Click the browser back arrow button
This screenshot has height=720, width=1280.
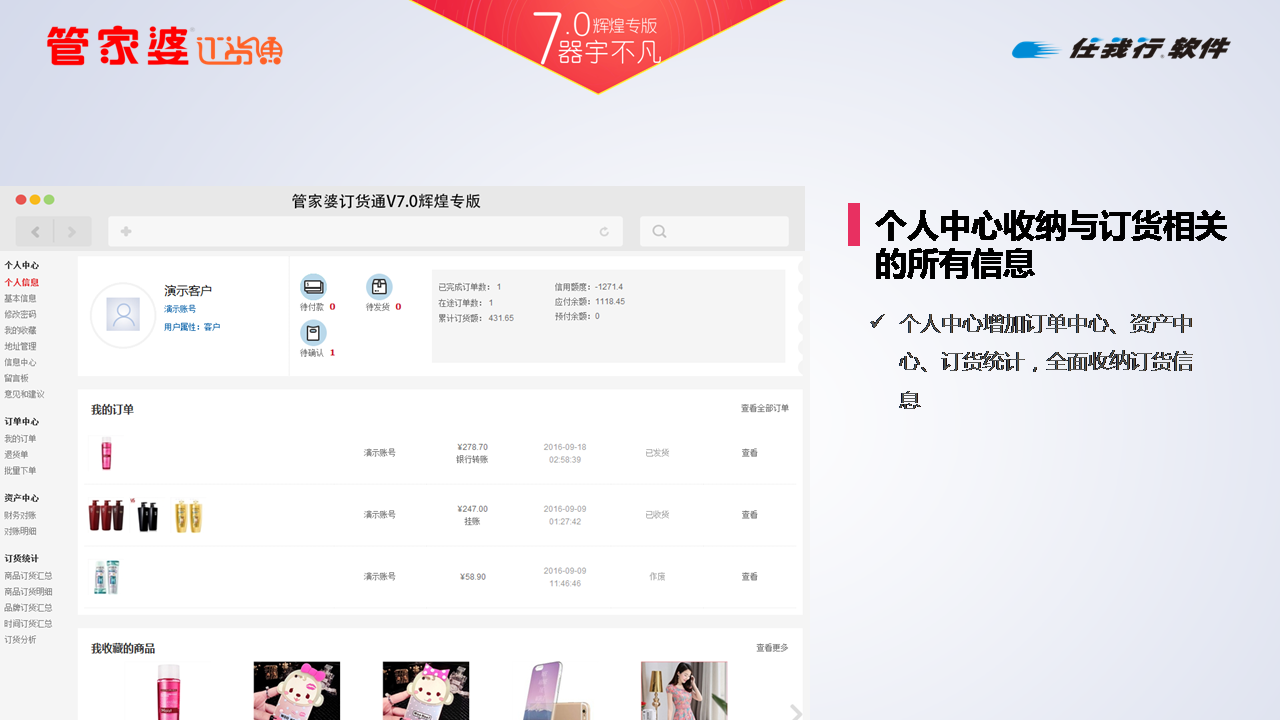36,232
